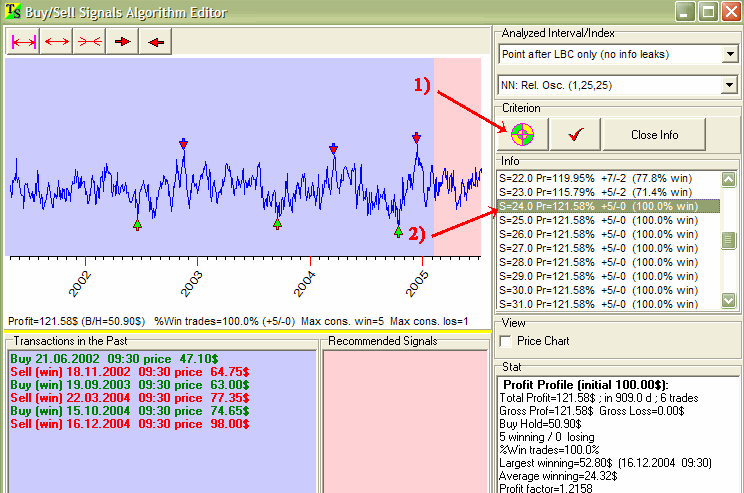Viewport: 744px width, 493px height.
Task: Enable the Price Chart checkbox
Action: click(506, 341)
